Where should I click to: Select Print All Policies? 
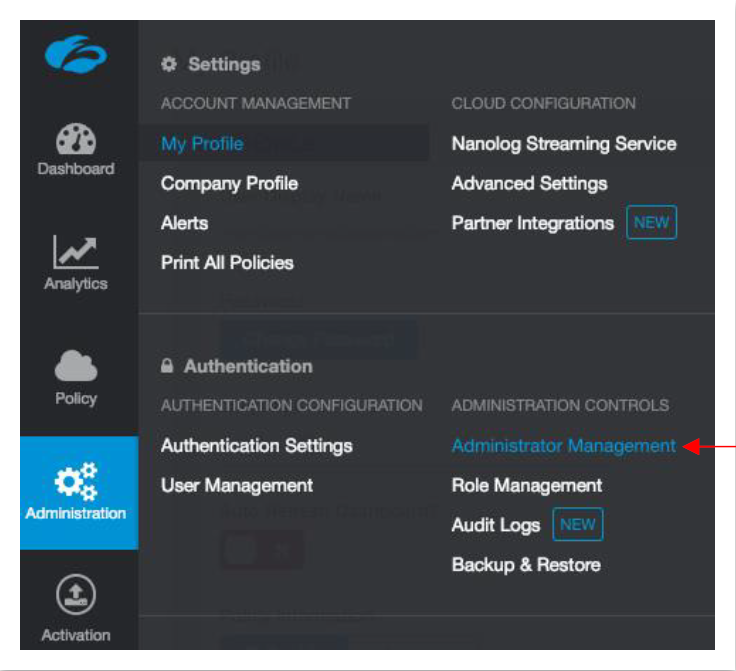click(227, 263)
